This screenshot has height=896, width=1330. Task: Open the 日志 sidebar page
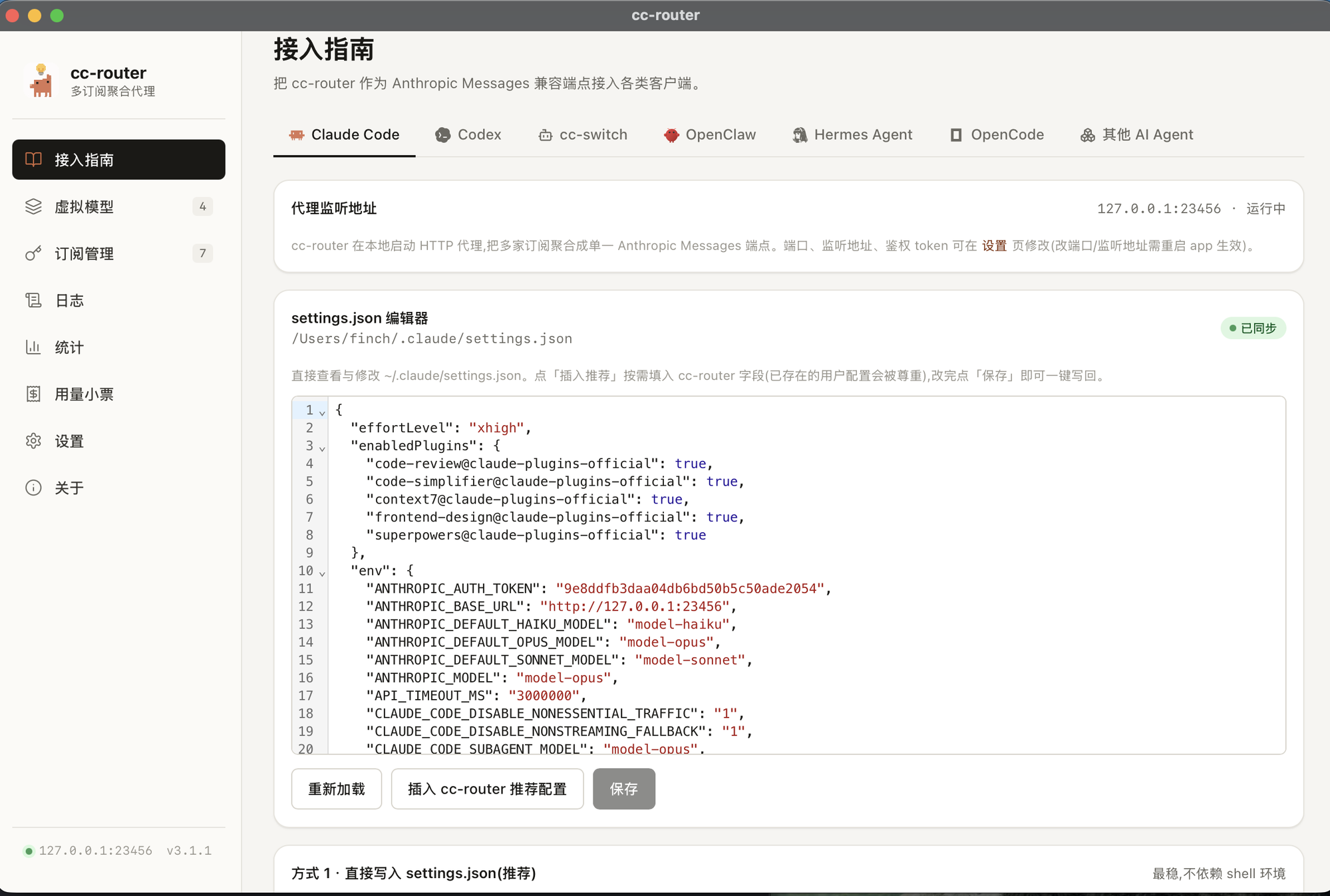(118, 301)
